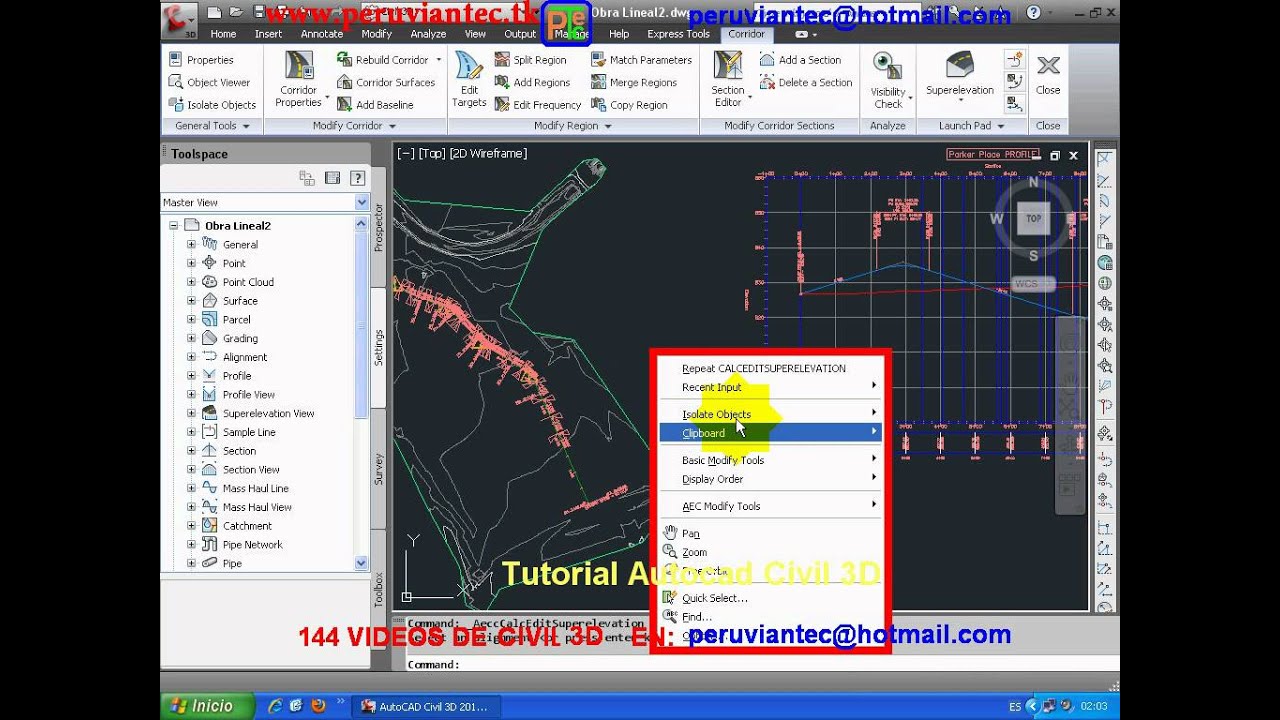This screenshot has height=720, width=1280.
Task: Click Copy Region
Action: click(629, 104)
